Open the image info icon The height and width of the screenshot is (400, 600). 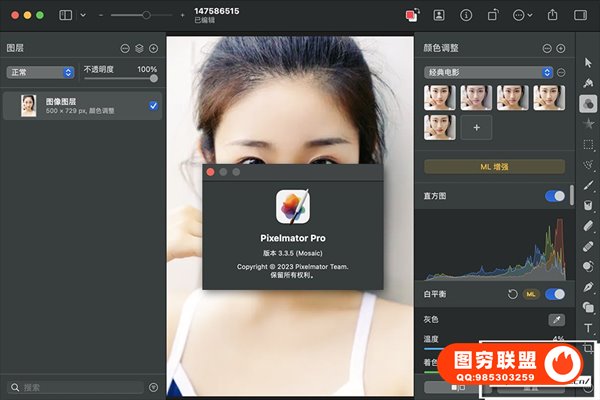point(466,15)
